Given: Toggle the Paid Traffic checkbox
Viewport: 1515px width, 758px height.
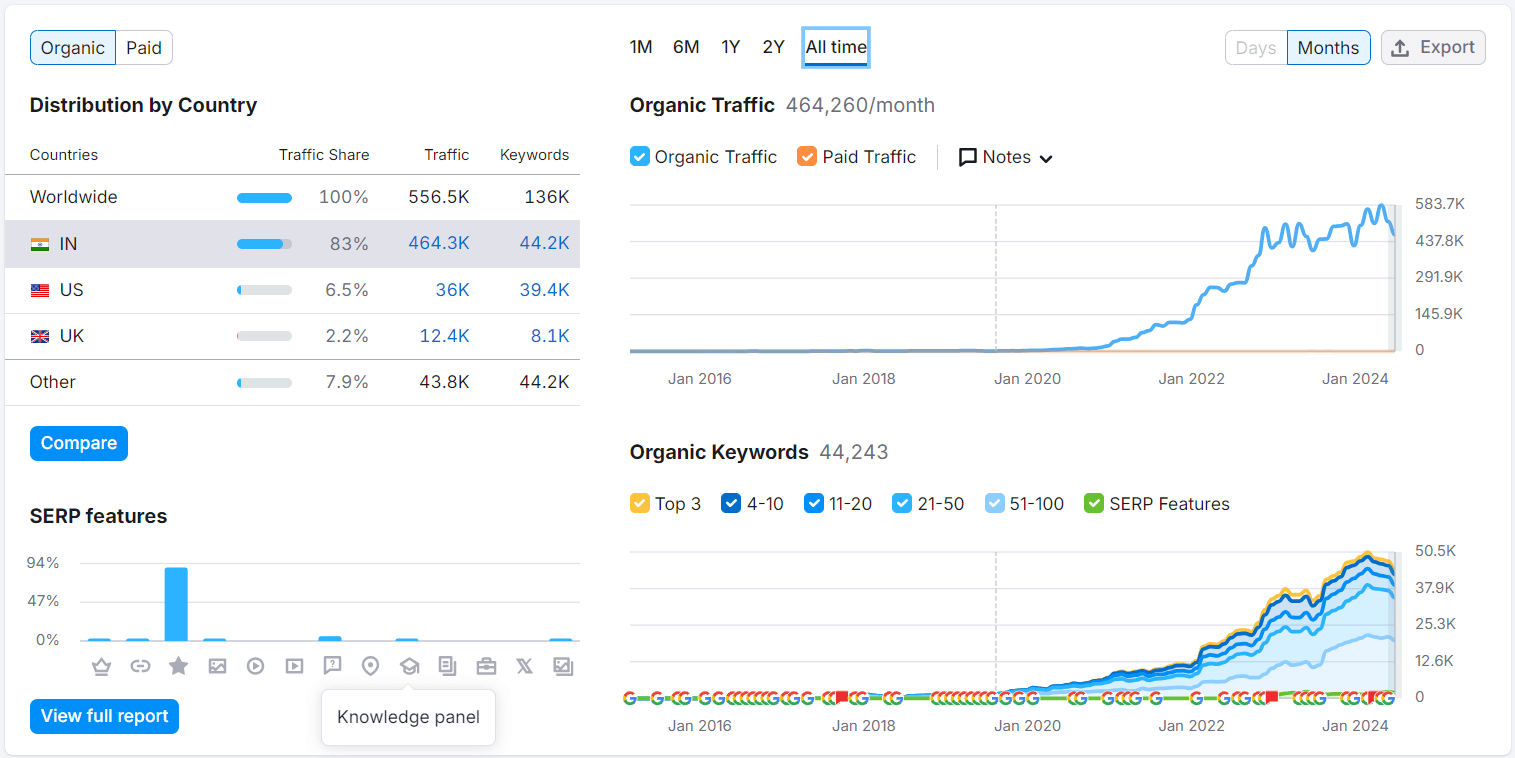Looking at the screenshot, I should pos(807,157).
